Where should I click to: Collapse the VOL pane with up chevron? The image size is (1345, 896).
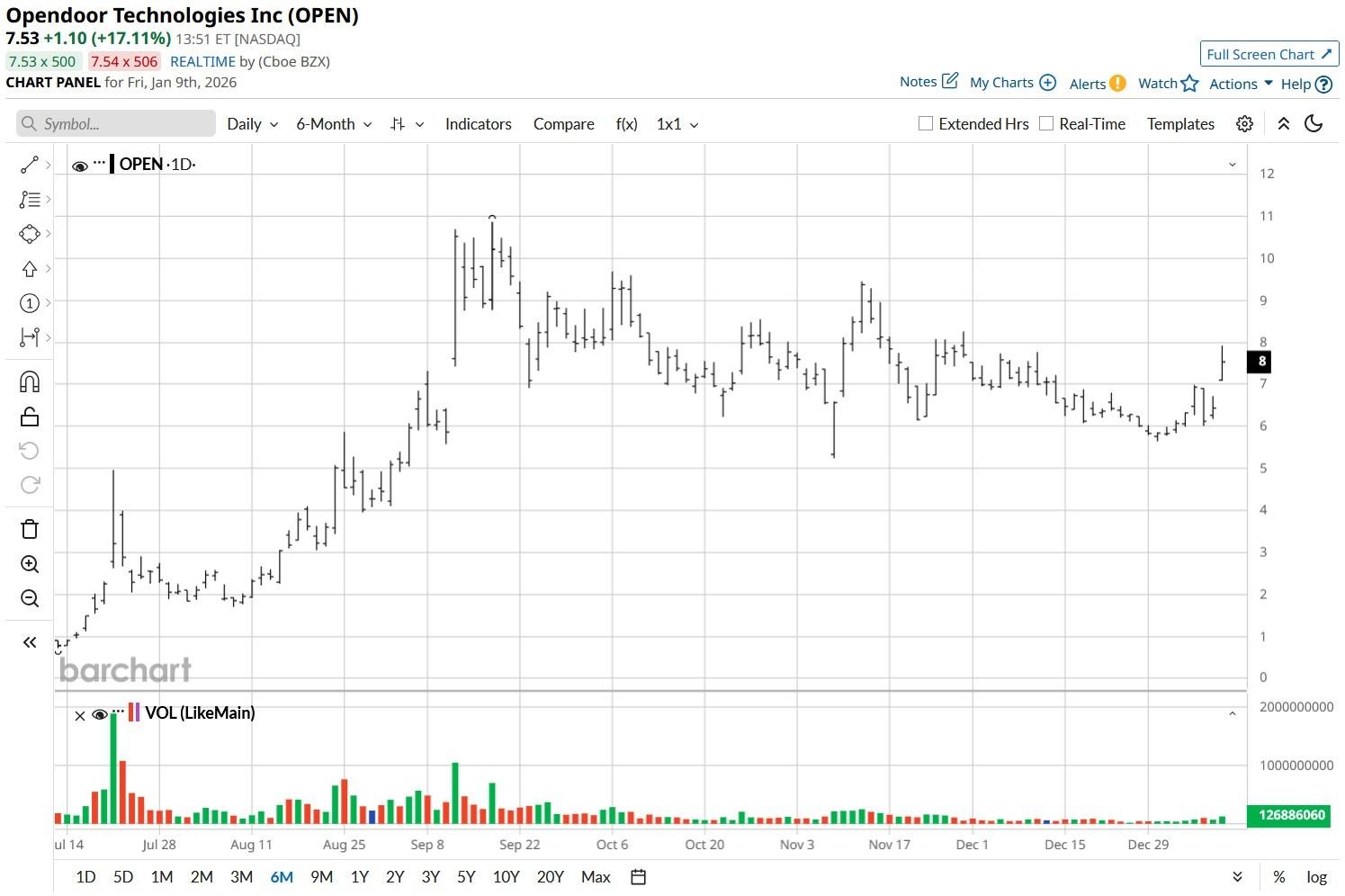[1232, 713]
